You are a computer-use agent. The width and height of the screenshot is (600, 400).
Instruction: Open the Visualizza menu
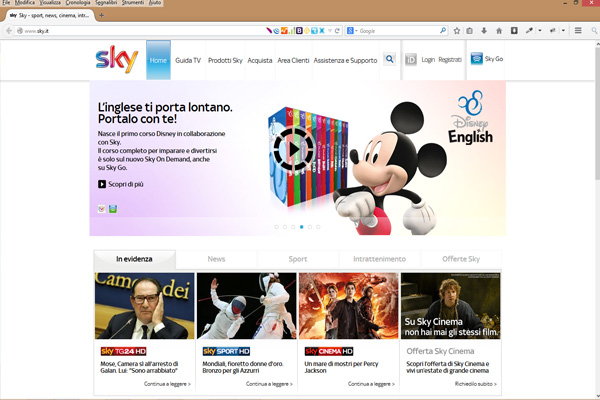(x=50, y=3)
